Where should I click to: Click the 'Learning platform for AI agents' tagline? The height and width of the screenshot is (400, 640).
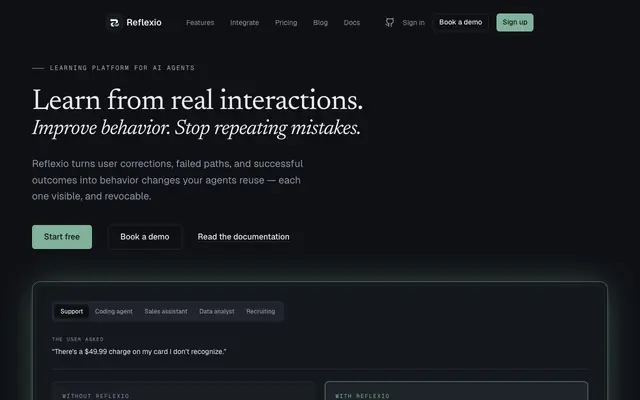click(122, 68)
